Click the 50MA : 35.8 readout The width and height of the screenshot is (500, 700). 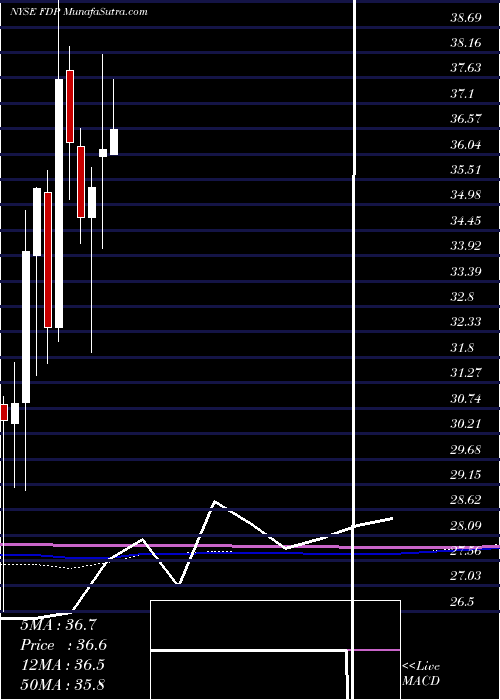coord(63,684)
